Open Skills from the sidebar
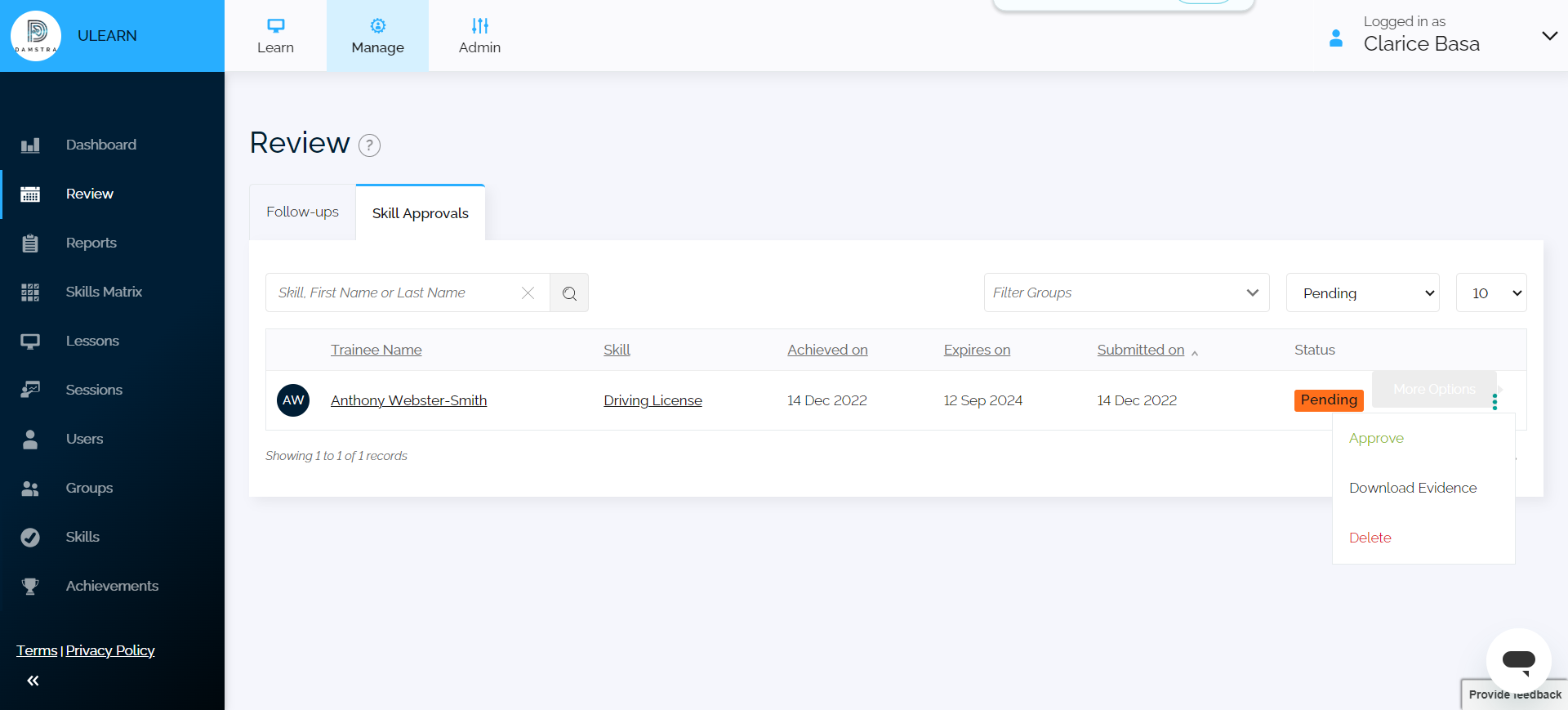 pos(82,537)
